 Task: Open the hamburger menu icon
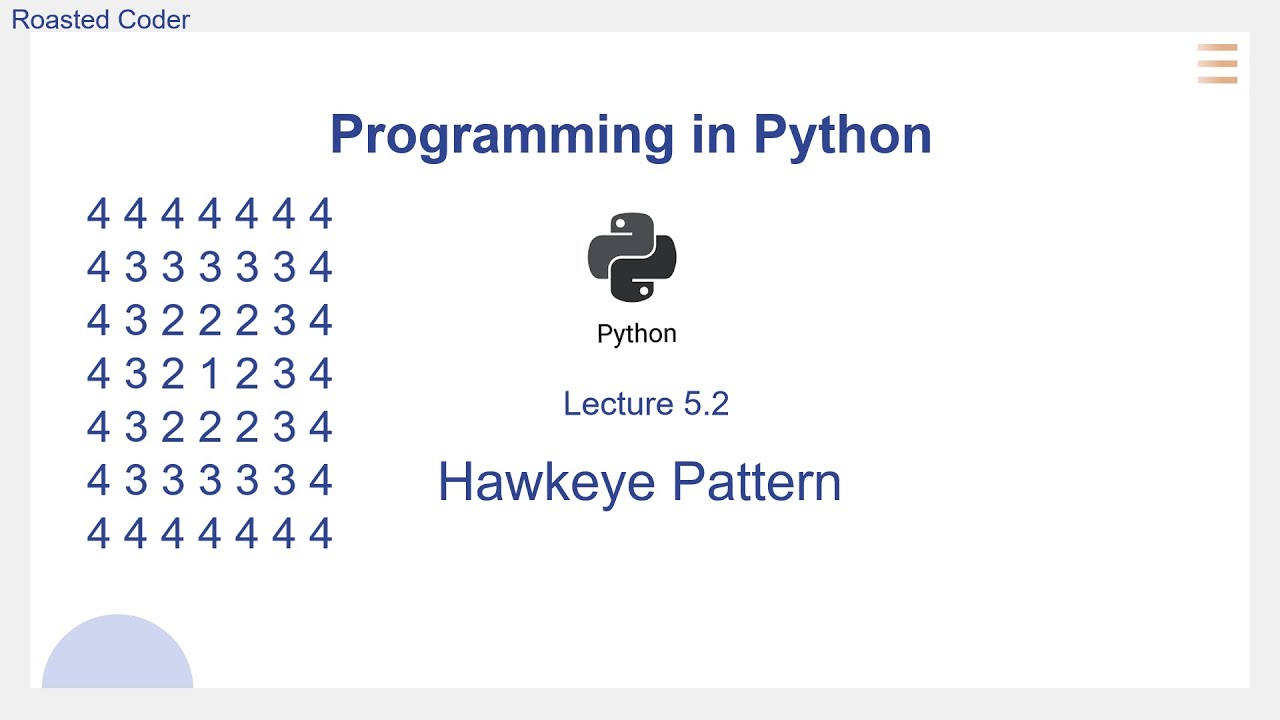coord(1217,64)
